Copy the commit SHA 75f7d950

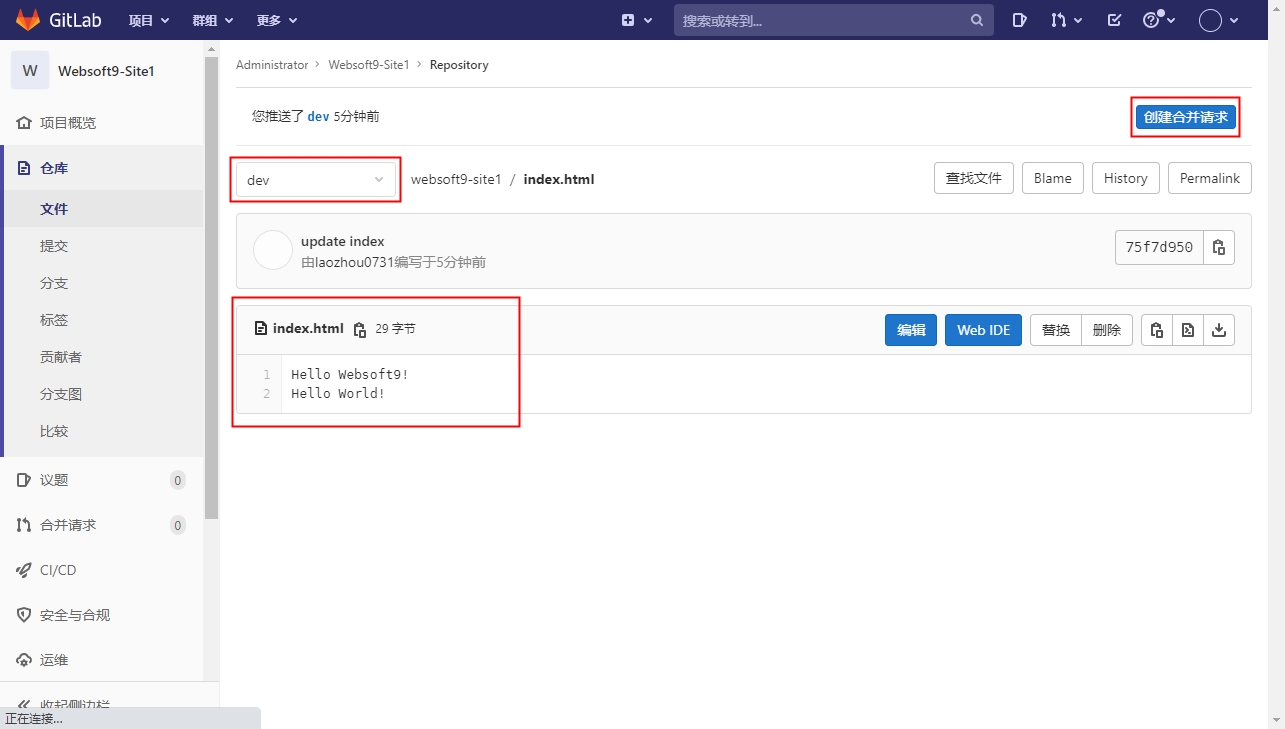(1218, 248)
